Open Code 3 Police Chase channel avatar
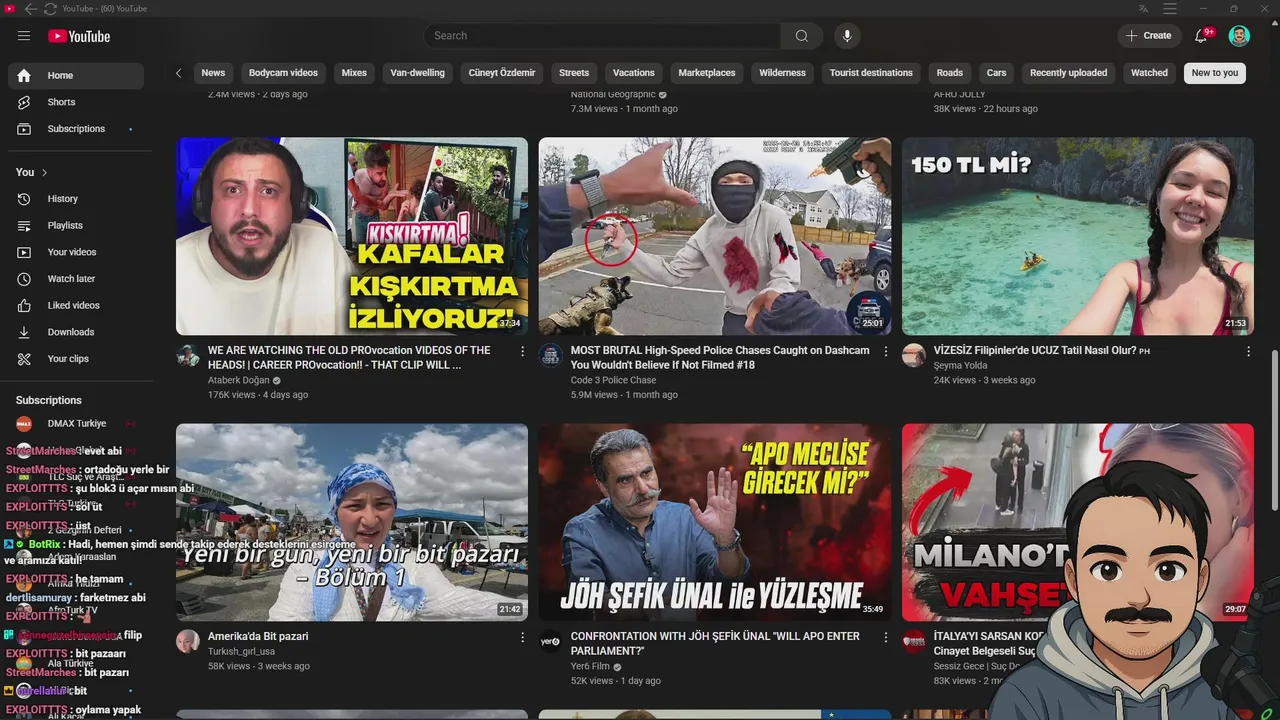 (x=551, y=356)
